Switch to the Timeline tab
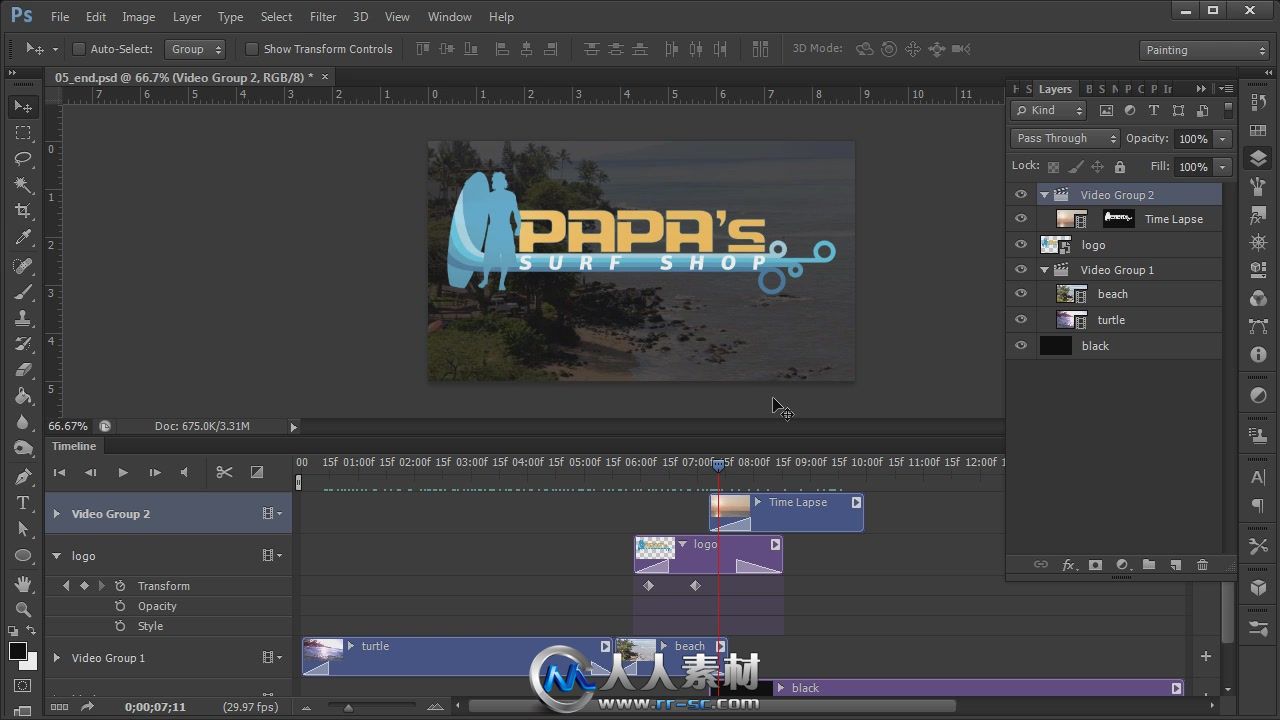 point(74,446)
